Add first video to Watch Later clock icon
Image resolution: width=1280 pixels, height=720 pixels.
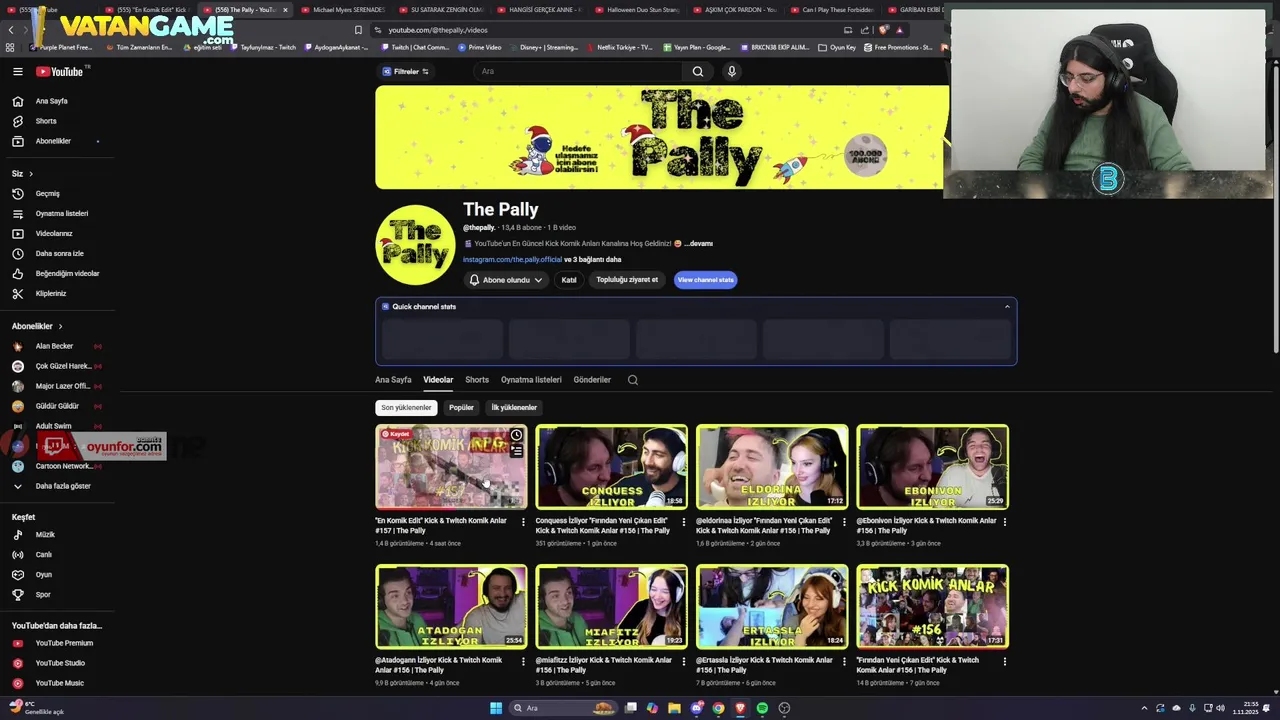point(516,436)
